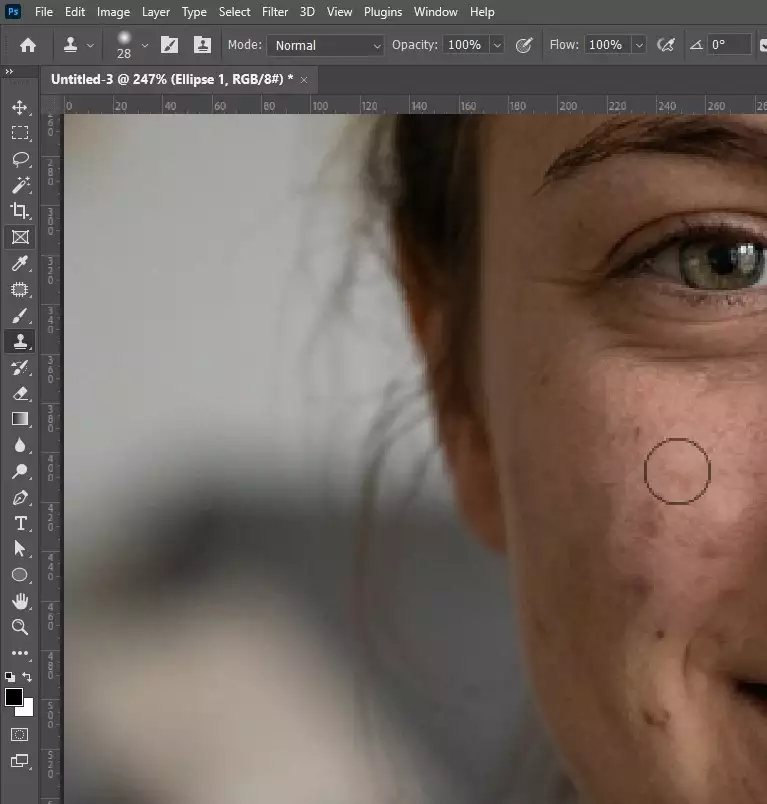Click the brush angle 0° field
The image size is (767, 804).
[x=729, y=45]
